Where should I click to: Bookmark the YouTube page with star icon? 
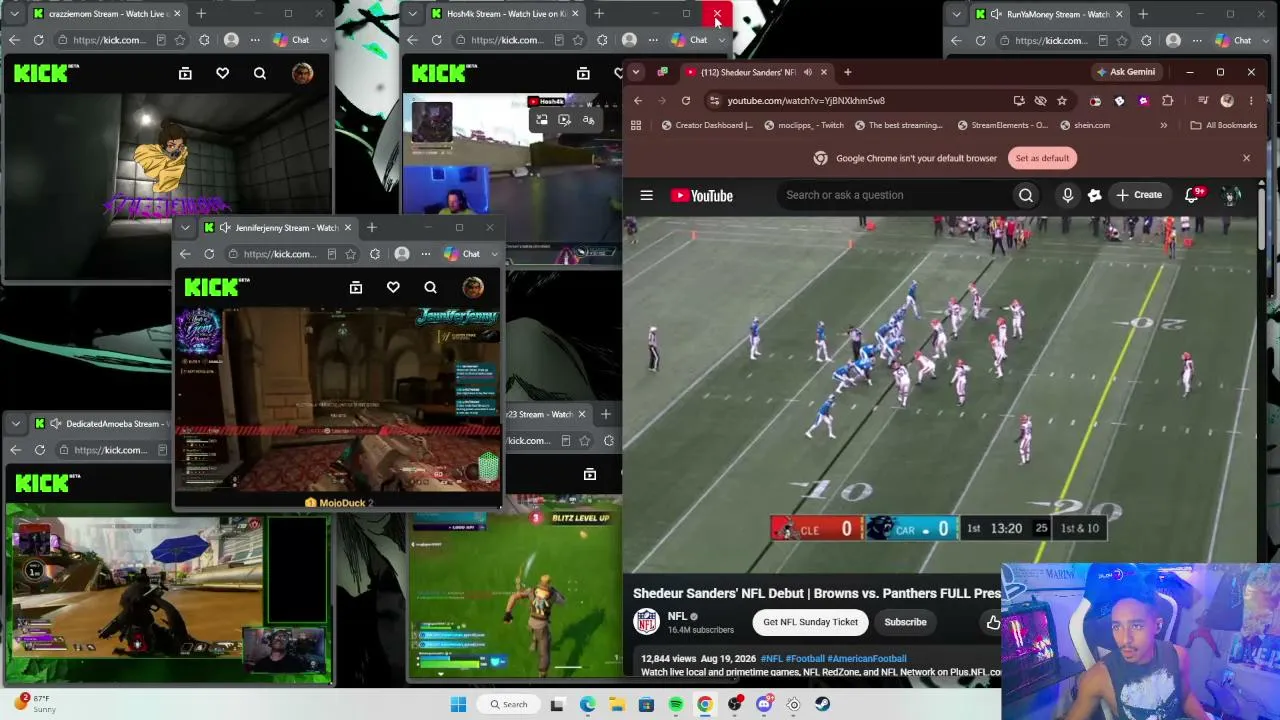1062,101
